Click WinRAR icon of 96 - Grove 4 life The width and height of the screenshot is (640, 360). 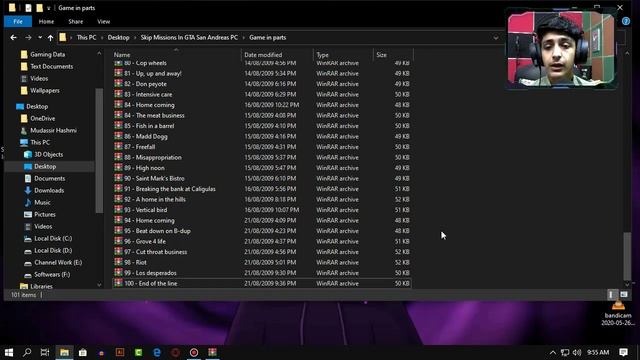[x=118, y=241]
